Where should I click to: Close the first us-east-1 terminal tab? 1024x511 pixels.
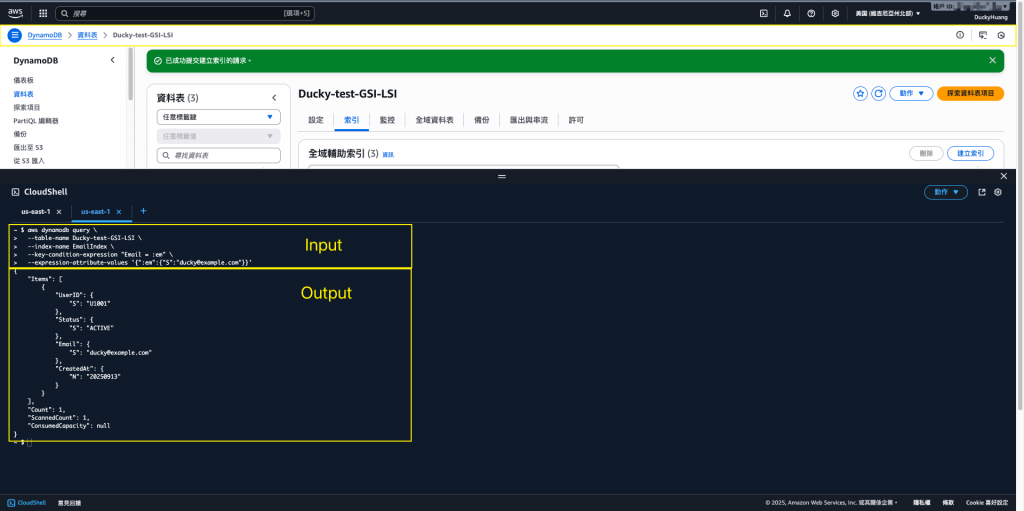pyautogui.click(x=59, y=212)
